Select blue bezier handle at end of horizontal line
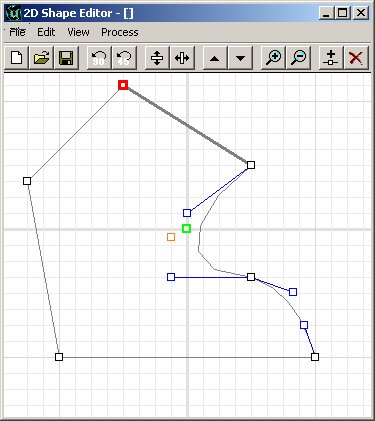This screenshot has width=375, height=421. pyautogui.click(x=171, y=277)
